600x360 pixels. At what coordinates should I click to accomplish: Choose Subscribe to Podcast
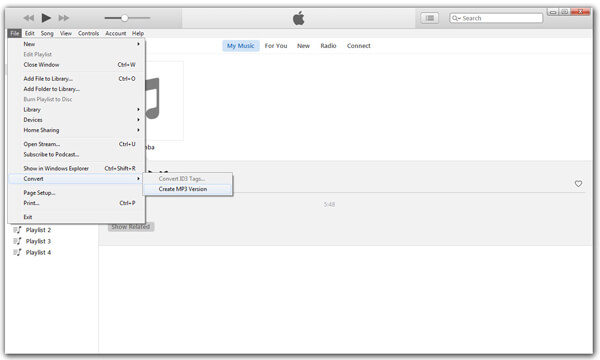77,154
